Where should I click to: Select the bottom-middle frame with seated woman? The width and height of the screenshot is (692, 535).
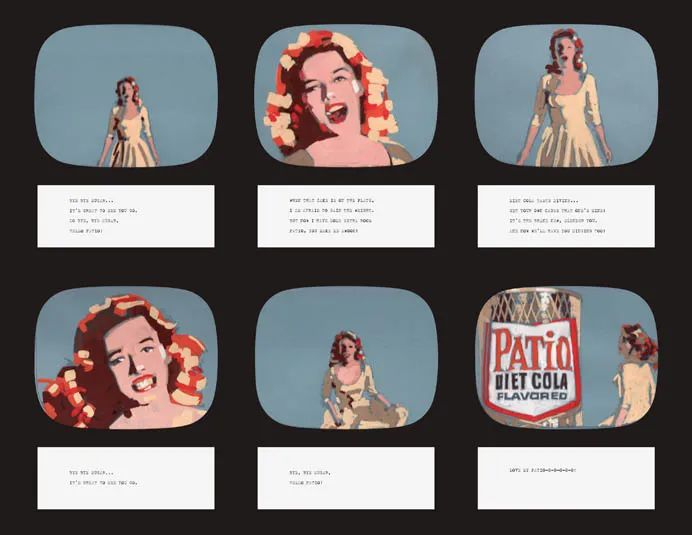346,358
